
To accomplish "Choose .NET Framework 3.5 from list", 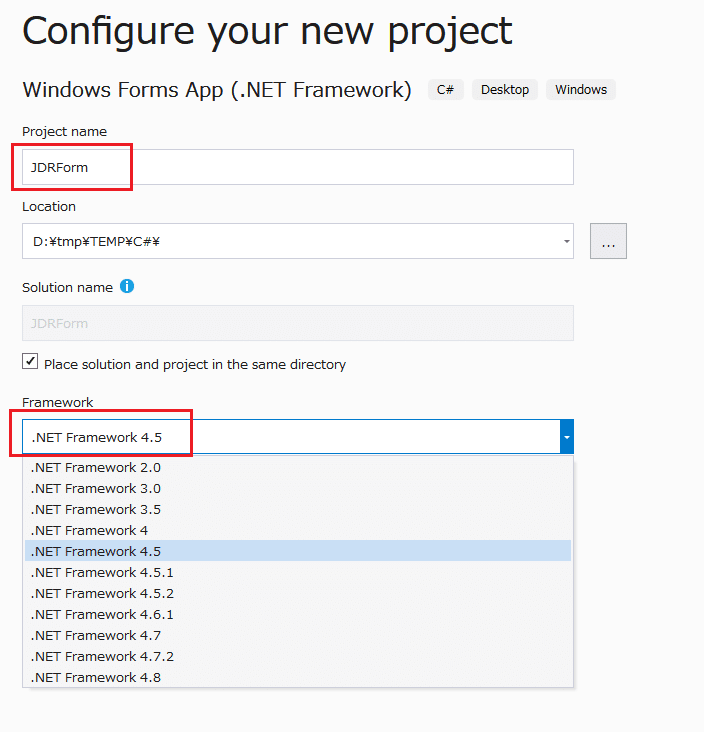I will (x=96, y=509).
